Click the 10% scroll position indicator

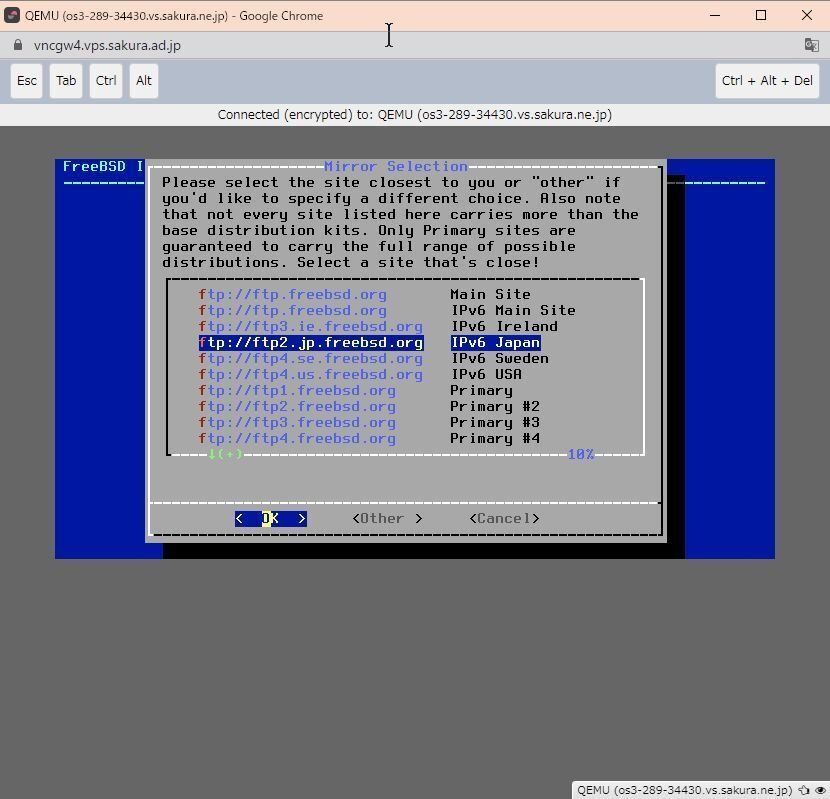tap(581, 454)
